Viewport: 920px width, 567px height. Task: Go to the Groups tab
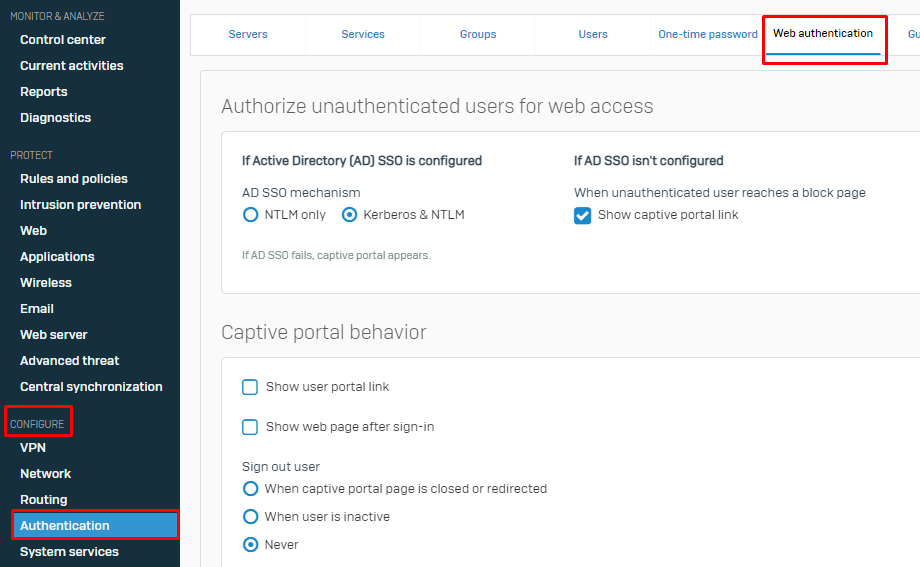478,34
